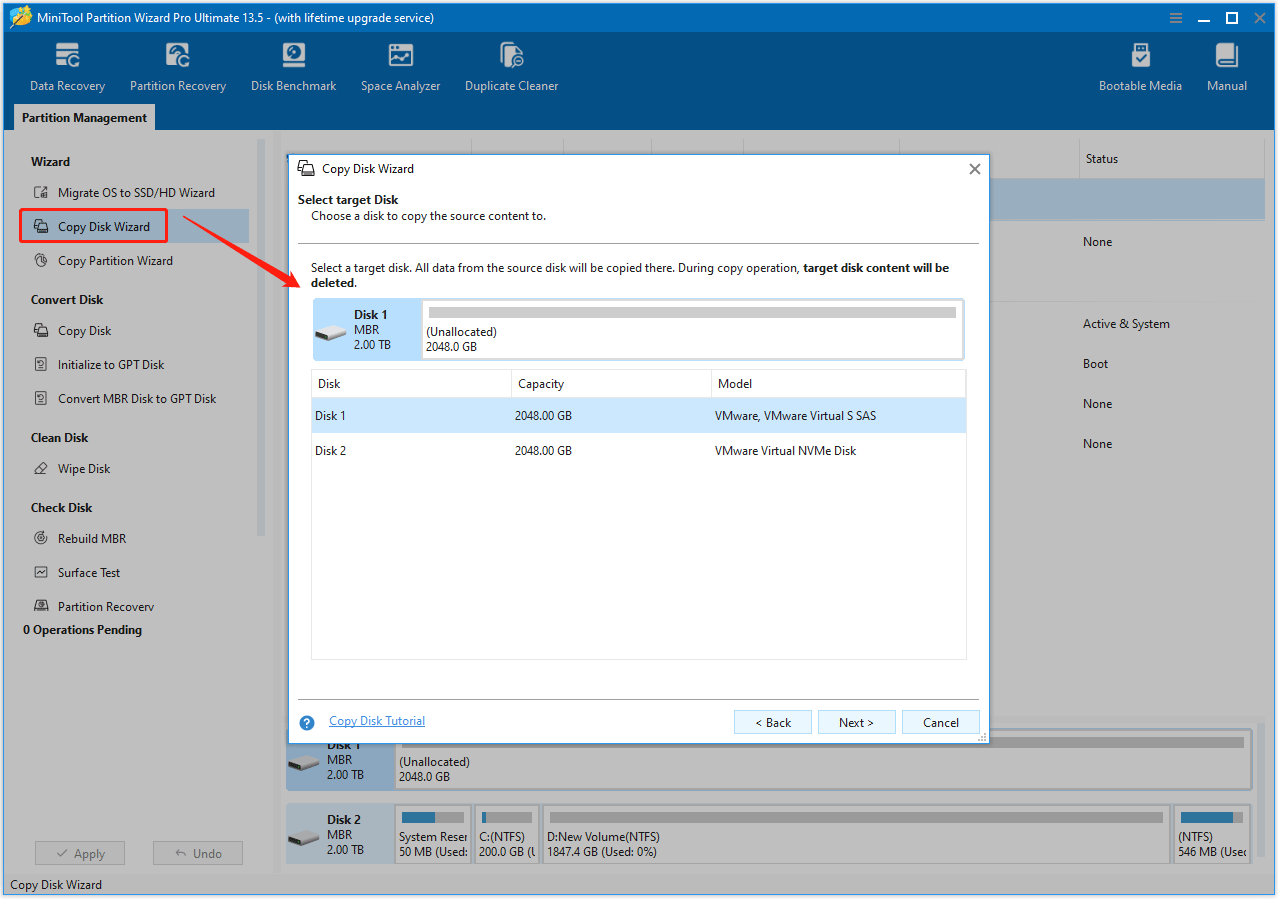Screen dimensions: 1278x899
Task: Open the Bootable Media creator
Action: [x=1140, y=65]
